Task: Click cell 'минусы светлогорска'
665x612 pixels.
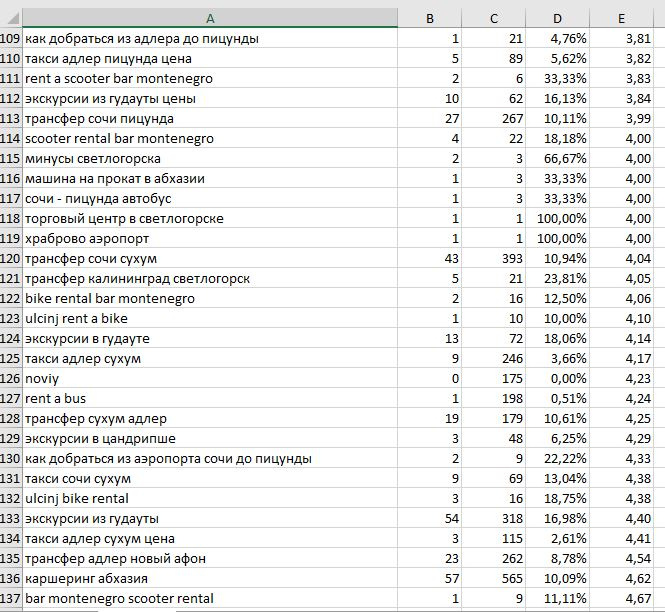Action: click(x=210, y=159)
